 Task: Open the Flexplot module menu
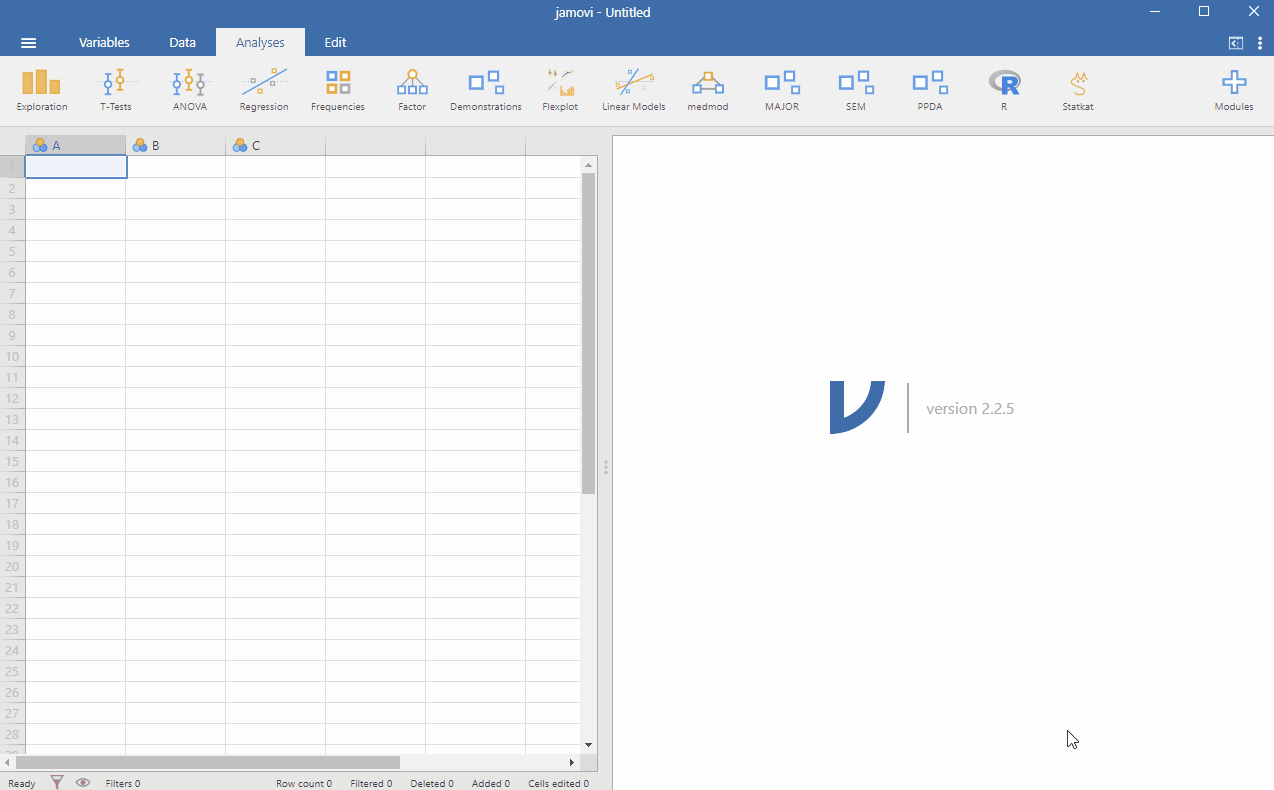560,90
